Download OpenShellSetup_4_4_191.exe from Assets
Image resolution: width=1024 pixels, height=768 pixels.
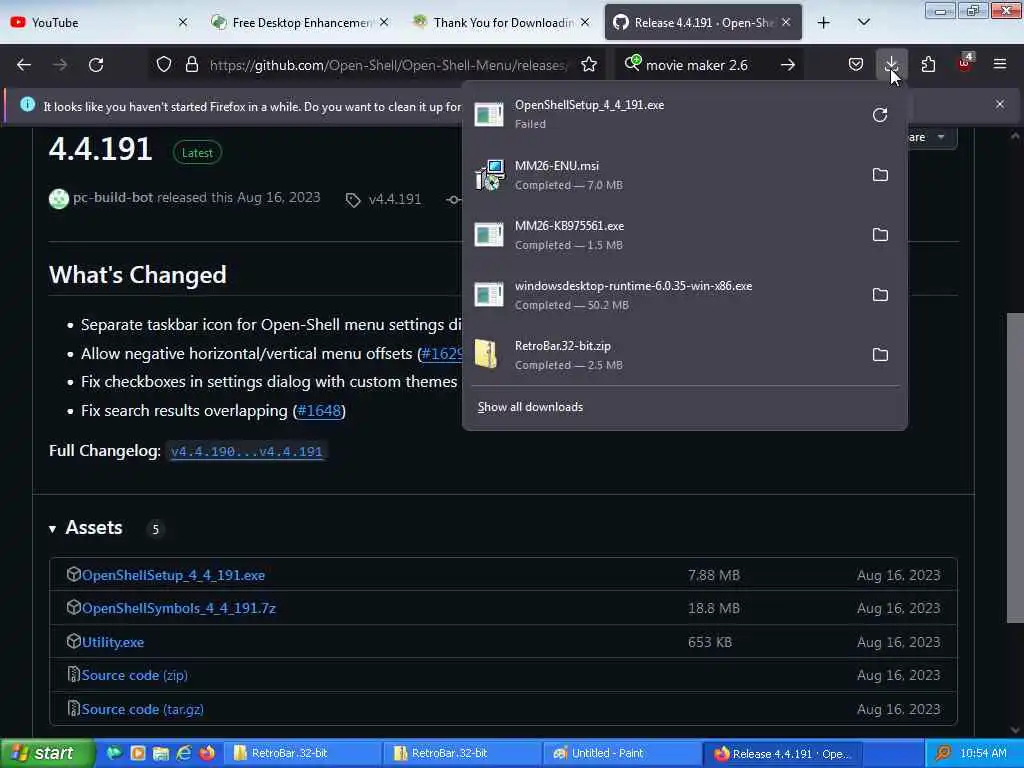pyautogui.click(x=173, y=575)
